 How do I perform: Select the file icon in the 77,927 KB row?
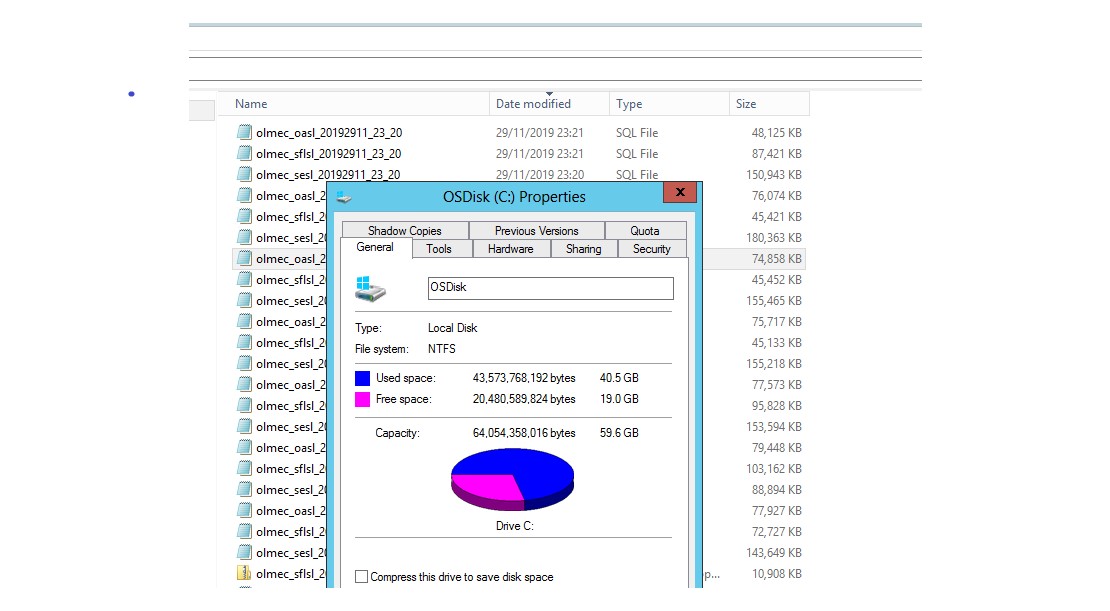(244, 510)
